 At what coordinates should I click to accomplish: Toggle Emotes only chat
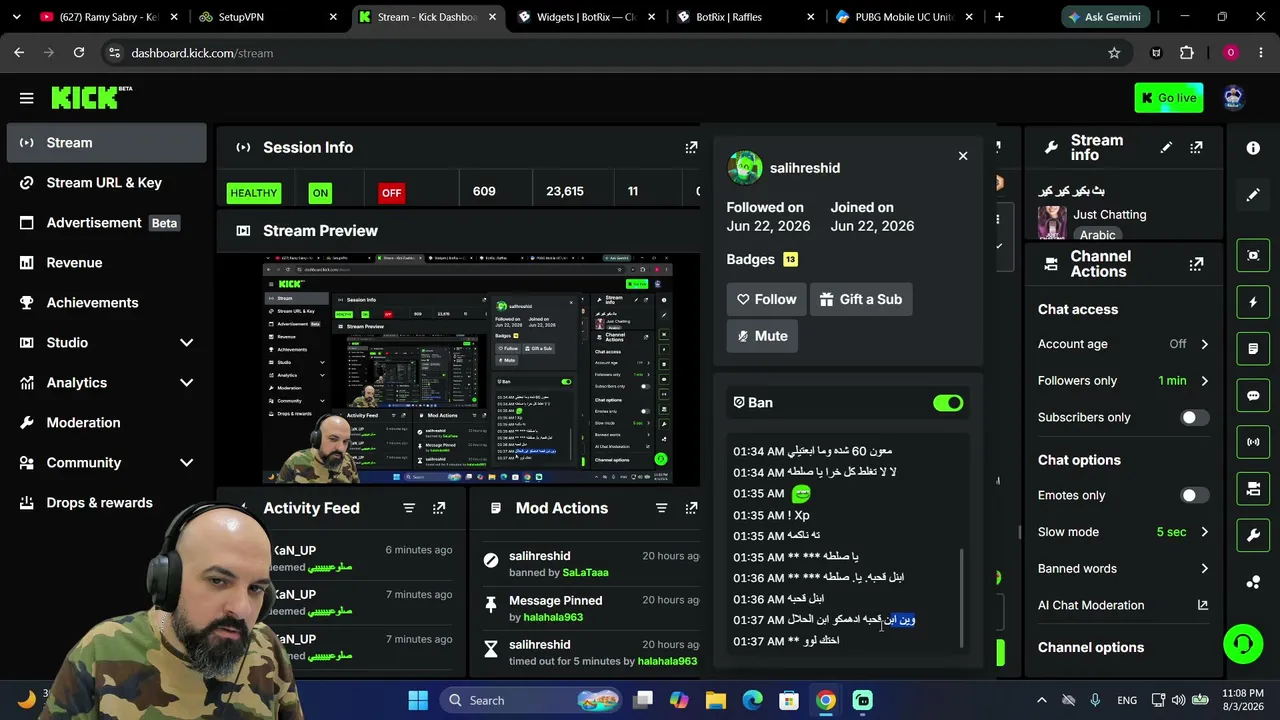pos(1195,496)
